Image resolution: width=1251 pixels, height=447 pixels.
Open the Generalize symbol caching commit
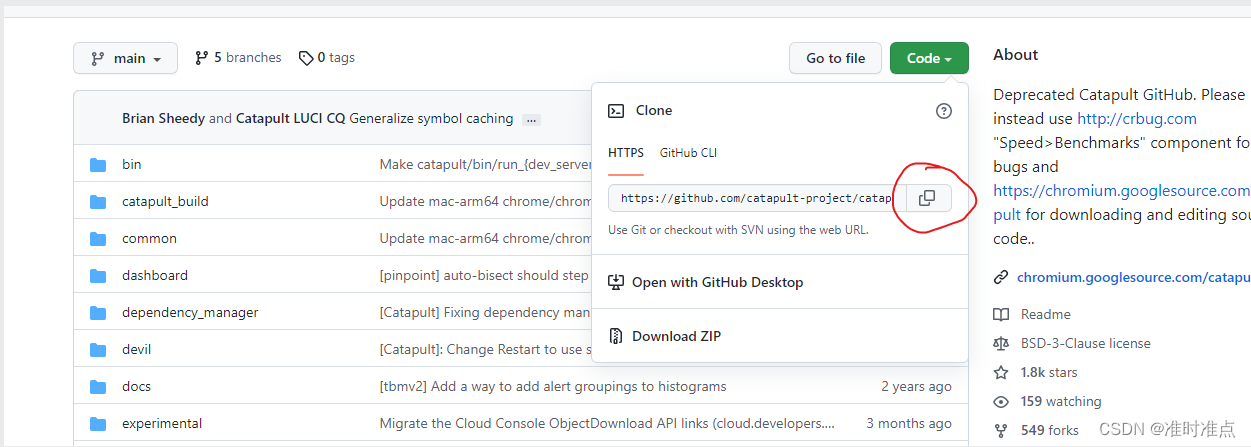431,119
